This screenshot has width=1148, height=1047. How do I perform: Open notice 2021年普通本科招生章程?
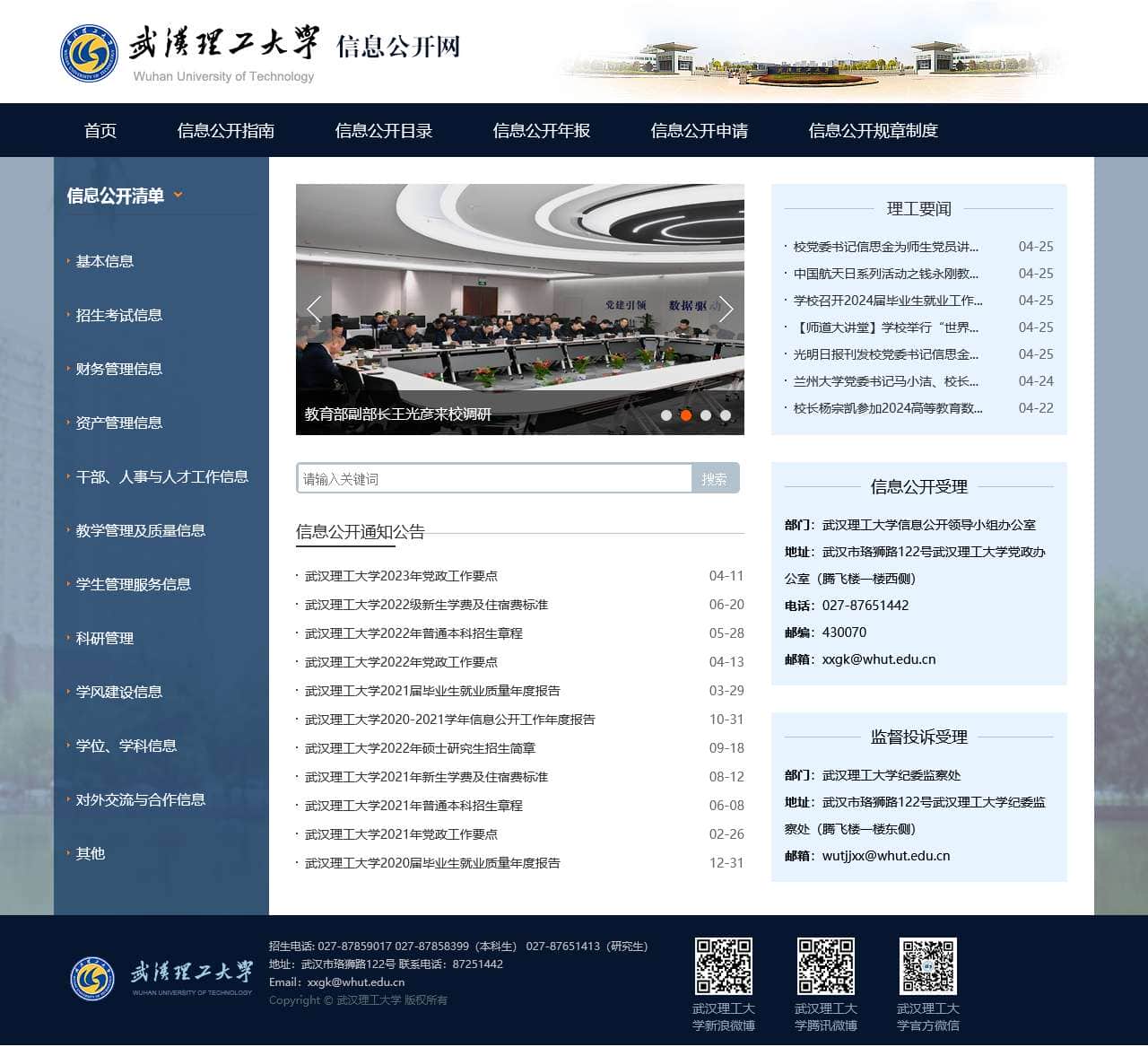pos(413,806)
